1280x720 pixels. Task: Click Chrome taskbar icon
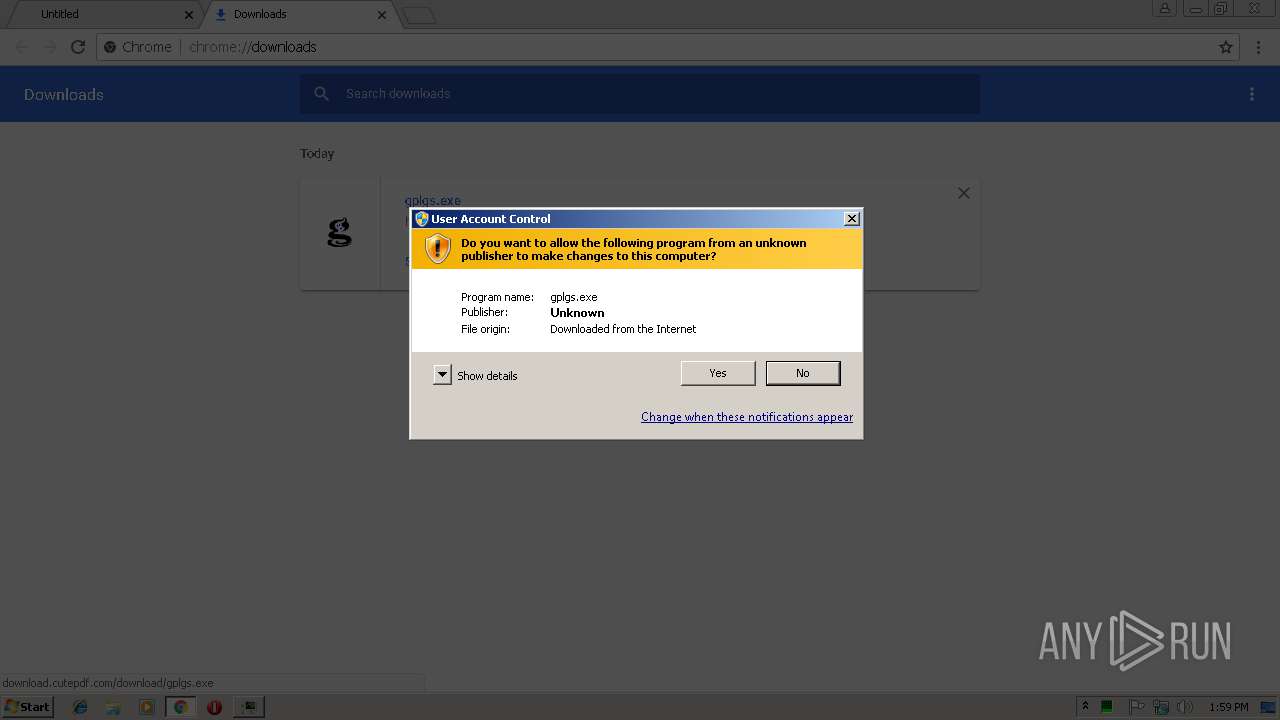tap(181, 707)
